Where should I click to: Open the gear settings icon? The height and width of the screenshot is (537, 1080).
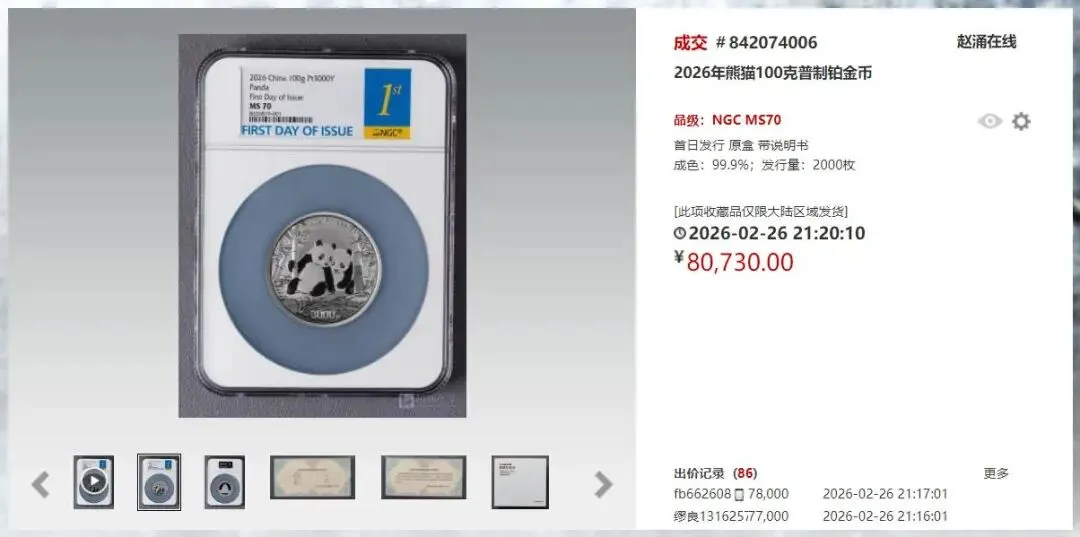click(x=1021, y=121)
